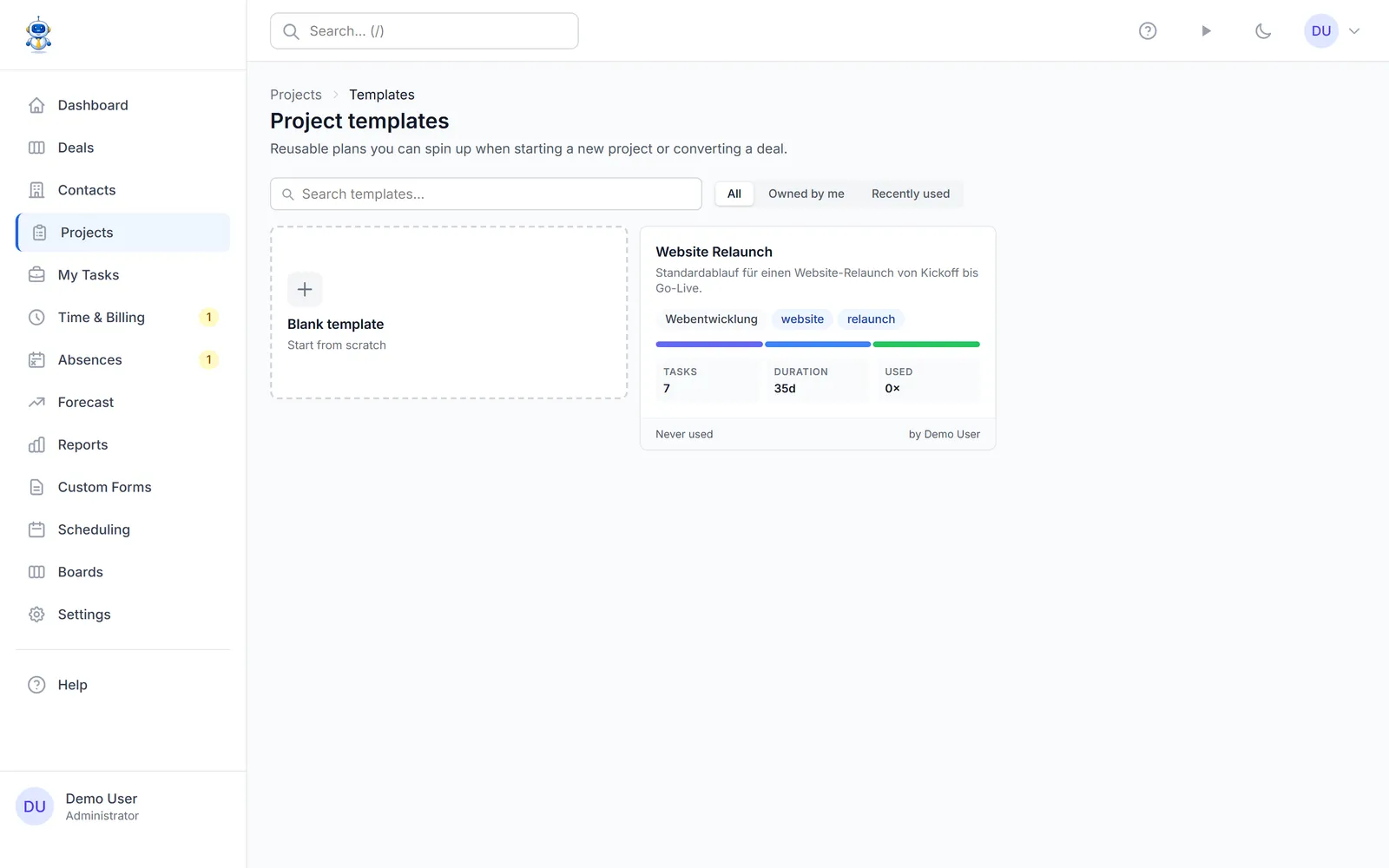This screenshot has height=868, width=1389.
Task: Open Scheduling from sidebar
Action: pyautogui.click(x=123, y=529)
